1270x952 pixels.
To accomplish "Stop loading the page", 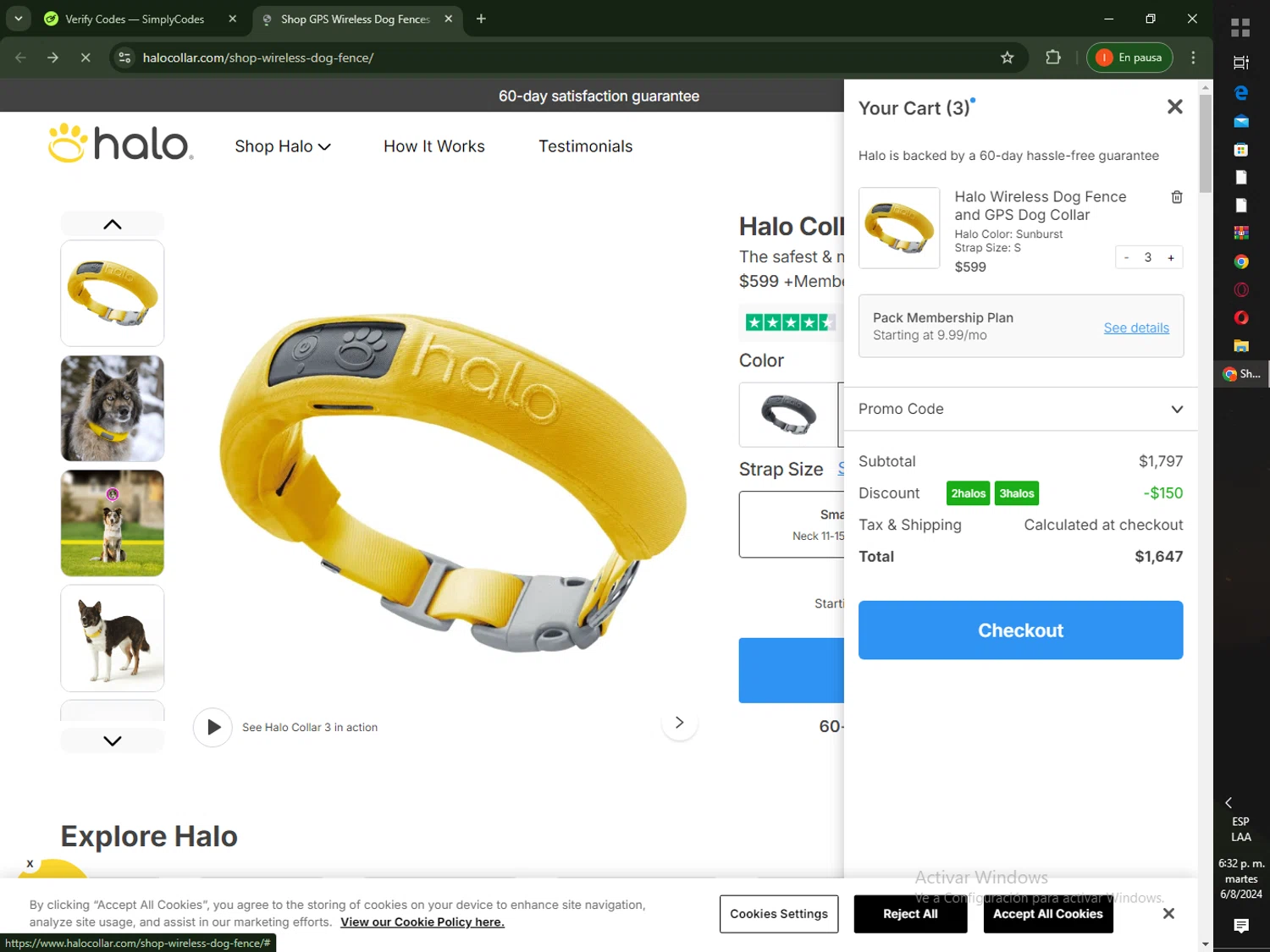I will point(86,58).
